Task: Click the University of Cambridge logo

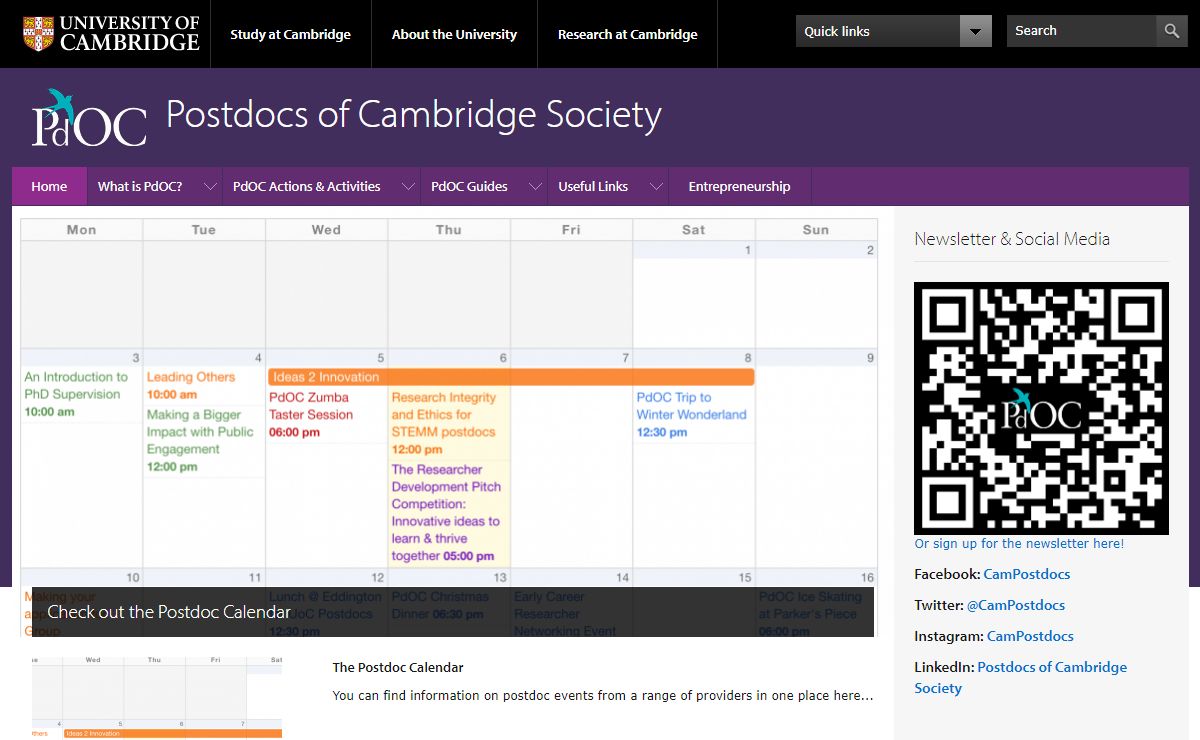Action: tap(111, 33)
